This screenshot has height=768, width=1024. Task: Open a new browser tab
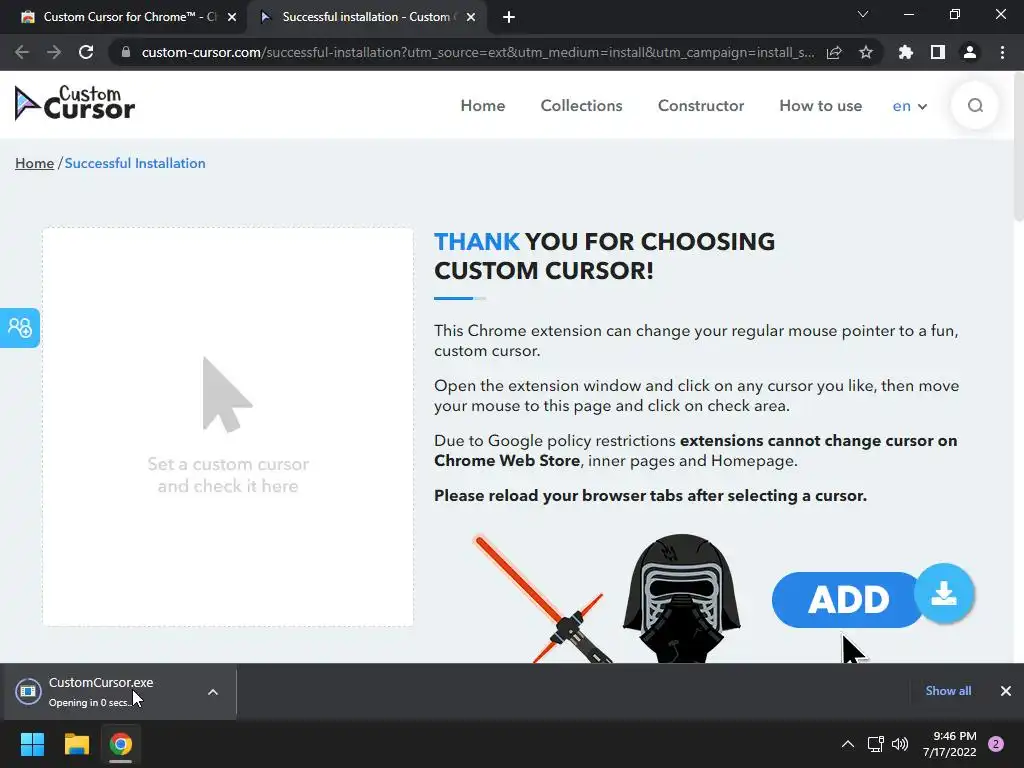pos(509,17)
